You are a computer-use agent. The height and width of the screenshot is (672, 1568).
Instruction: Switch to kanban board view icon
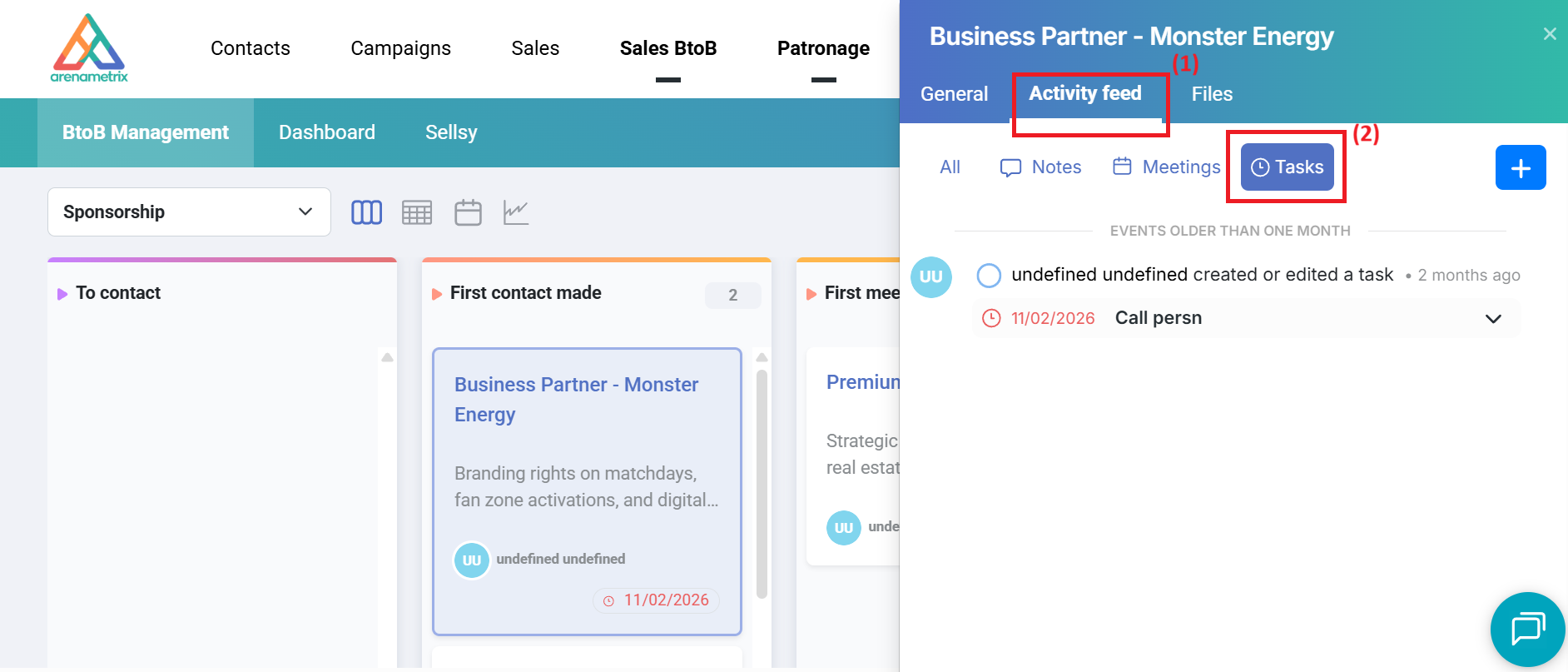tap(366, 212)
